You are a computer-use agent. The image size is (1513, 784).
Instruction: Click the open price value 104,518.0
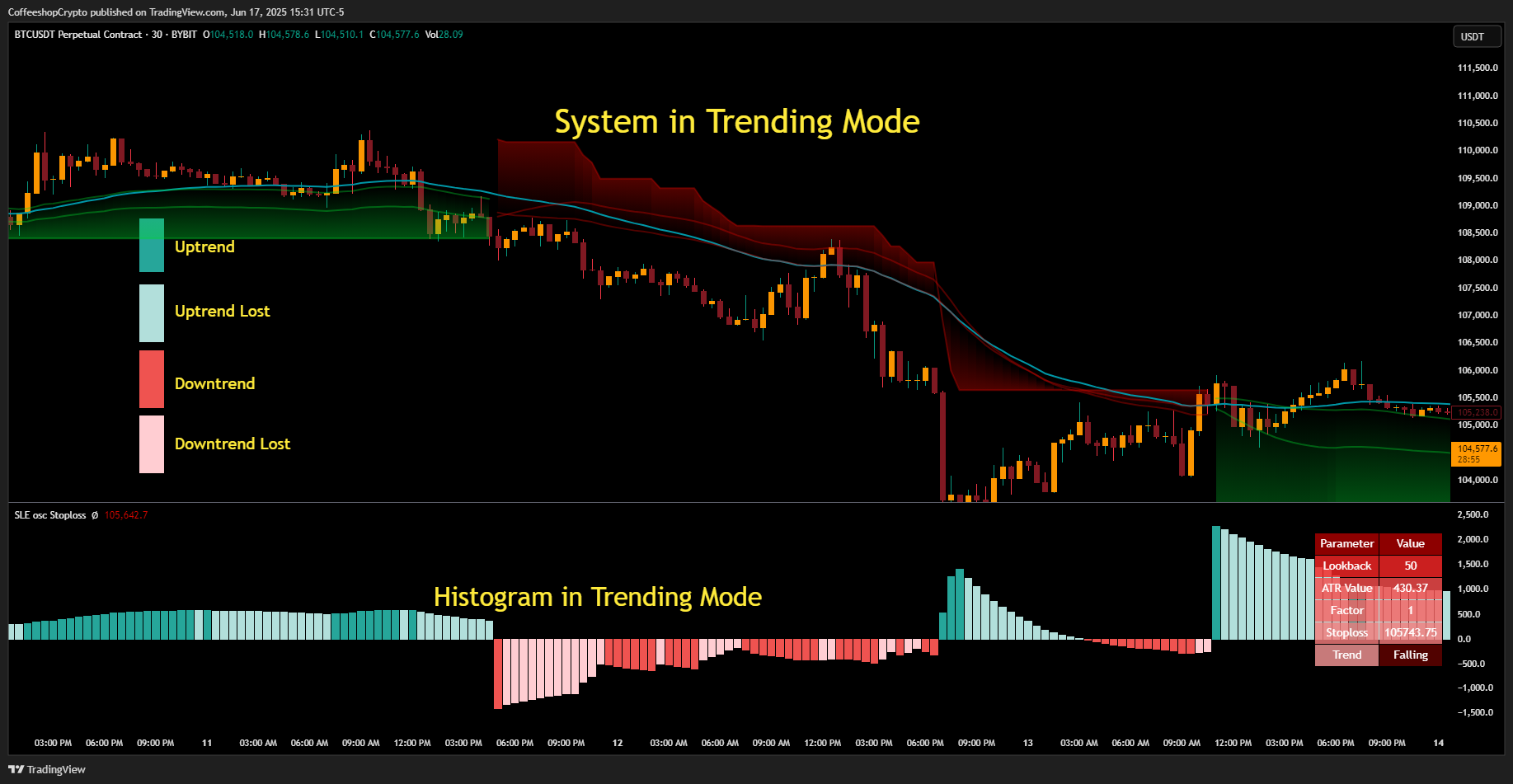tap(232, 35)
